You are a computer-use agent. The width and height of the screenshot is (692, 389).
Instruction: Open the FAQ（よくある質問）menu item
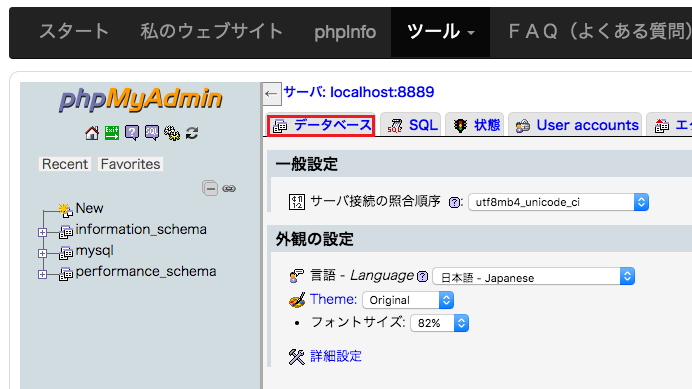pos(600,32)
